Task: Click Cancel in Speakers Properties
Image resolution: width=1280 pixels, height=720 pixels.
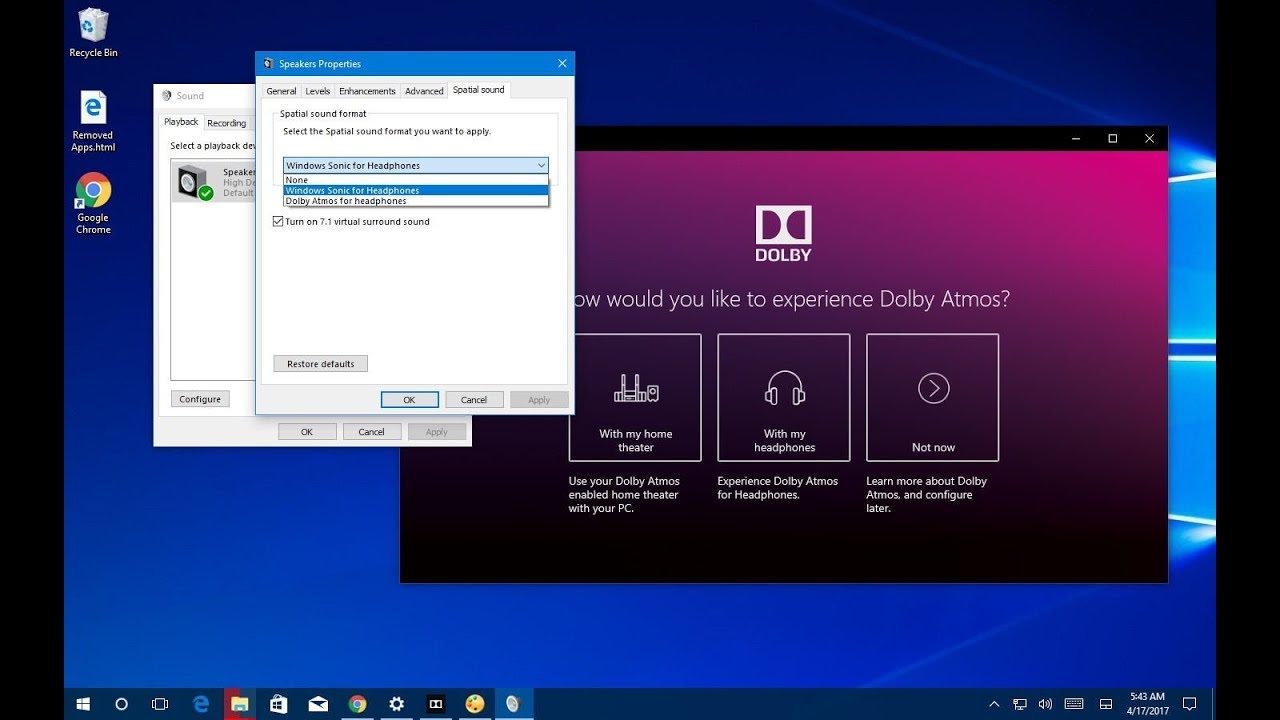Action: (x=474, y=400)
